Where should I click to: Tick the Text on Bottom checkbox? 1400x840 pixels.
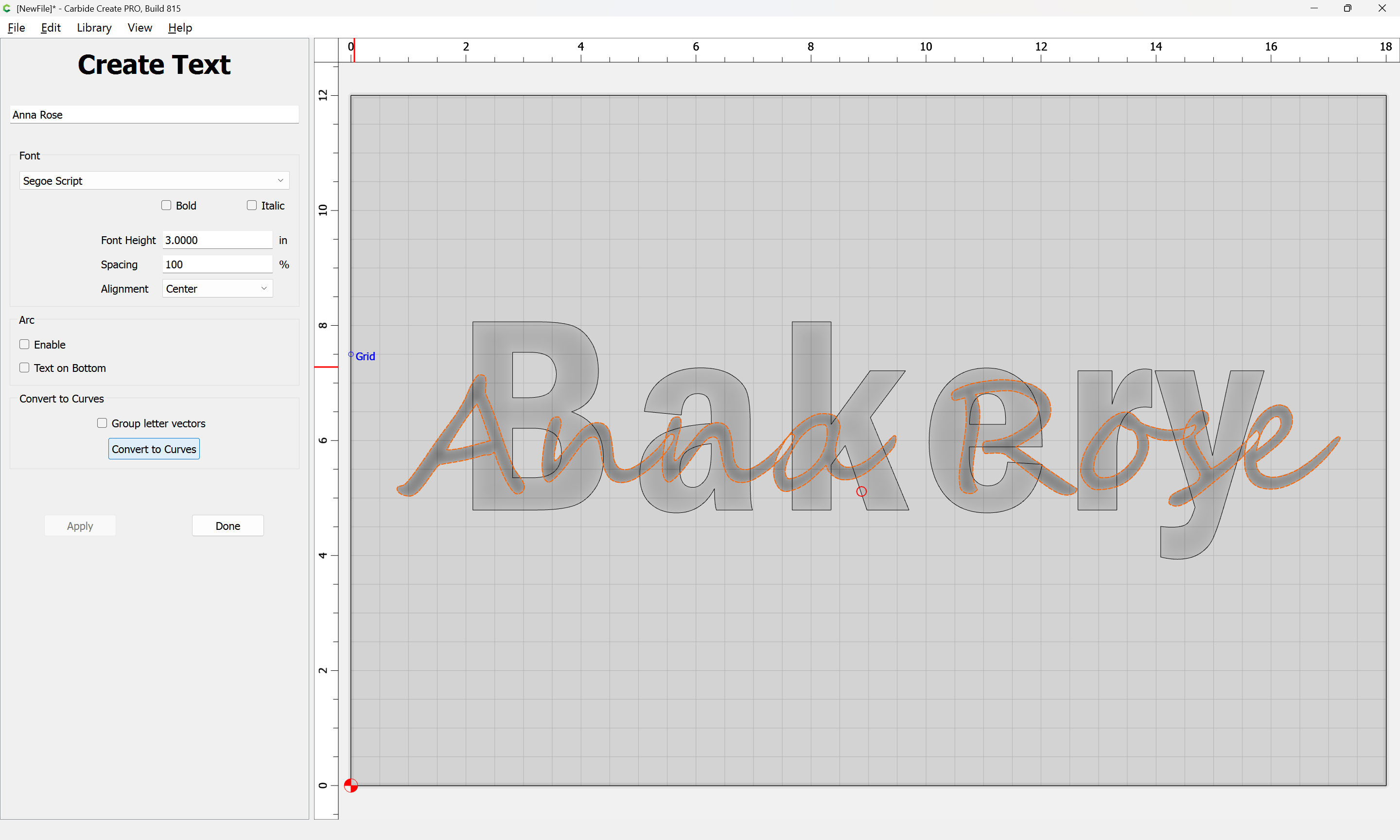[24, 368]
